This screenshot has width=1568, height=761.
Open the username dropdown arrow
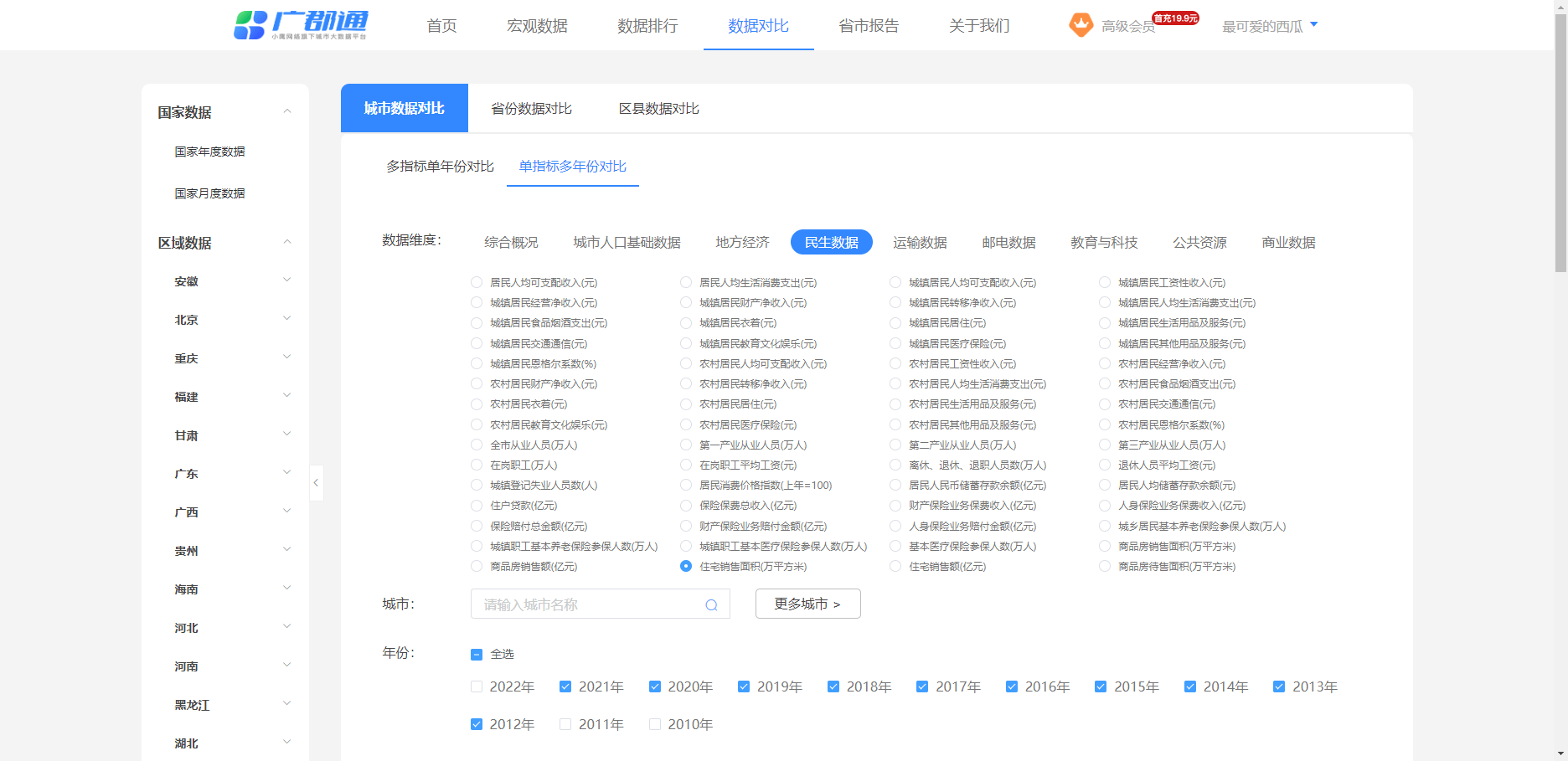pyautogui.click(x=1313, y=25)
